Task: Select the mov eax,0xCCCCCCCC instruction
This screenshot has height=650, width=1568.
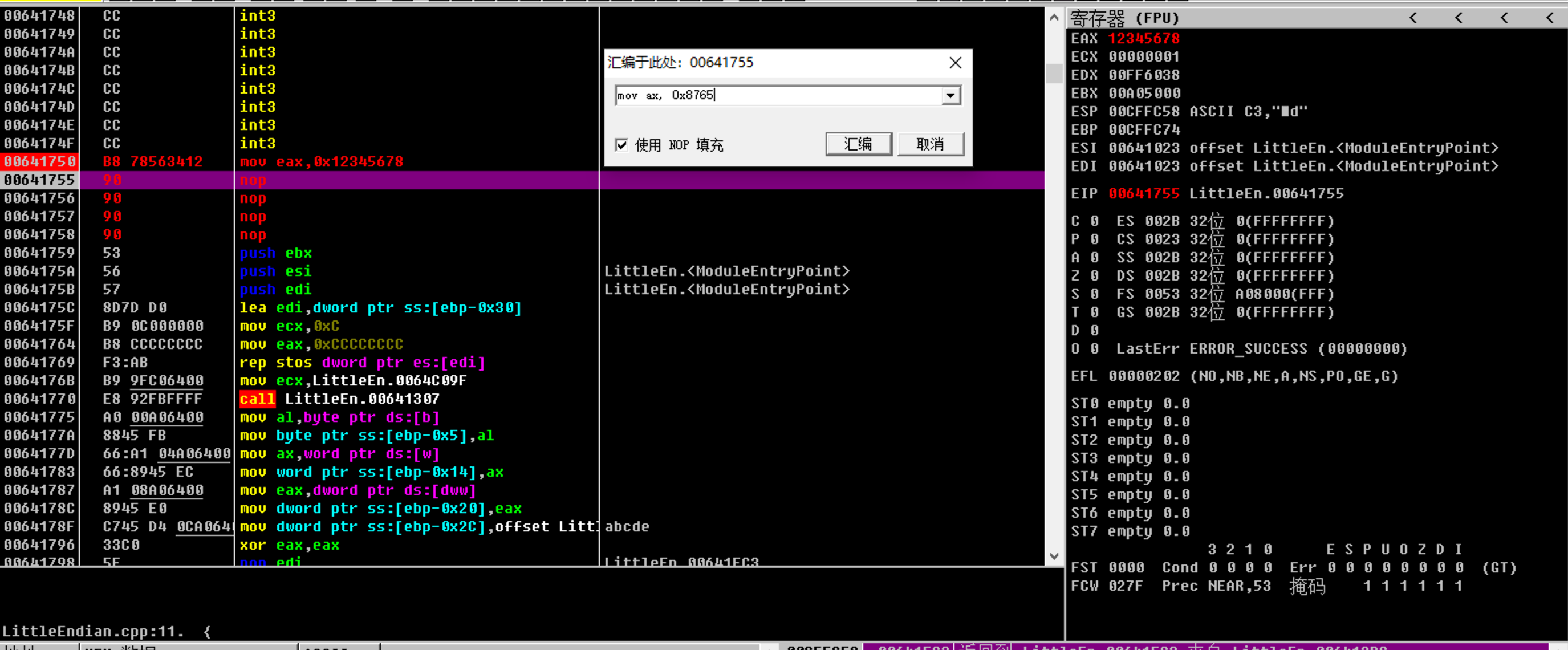Action: (x=322, y=344)
